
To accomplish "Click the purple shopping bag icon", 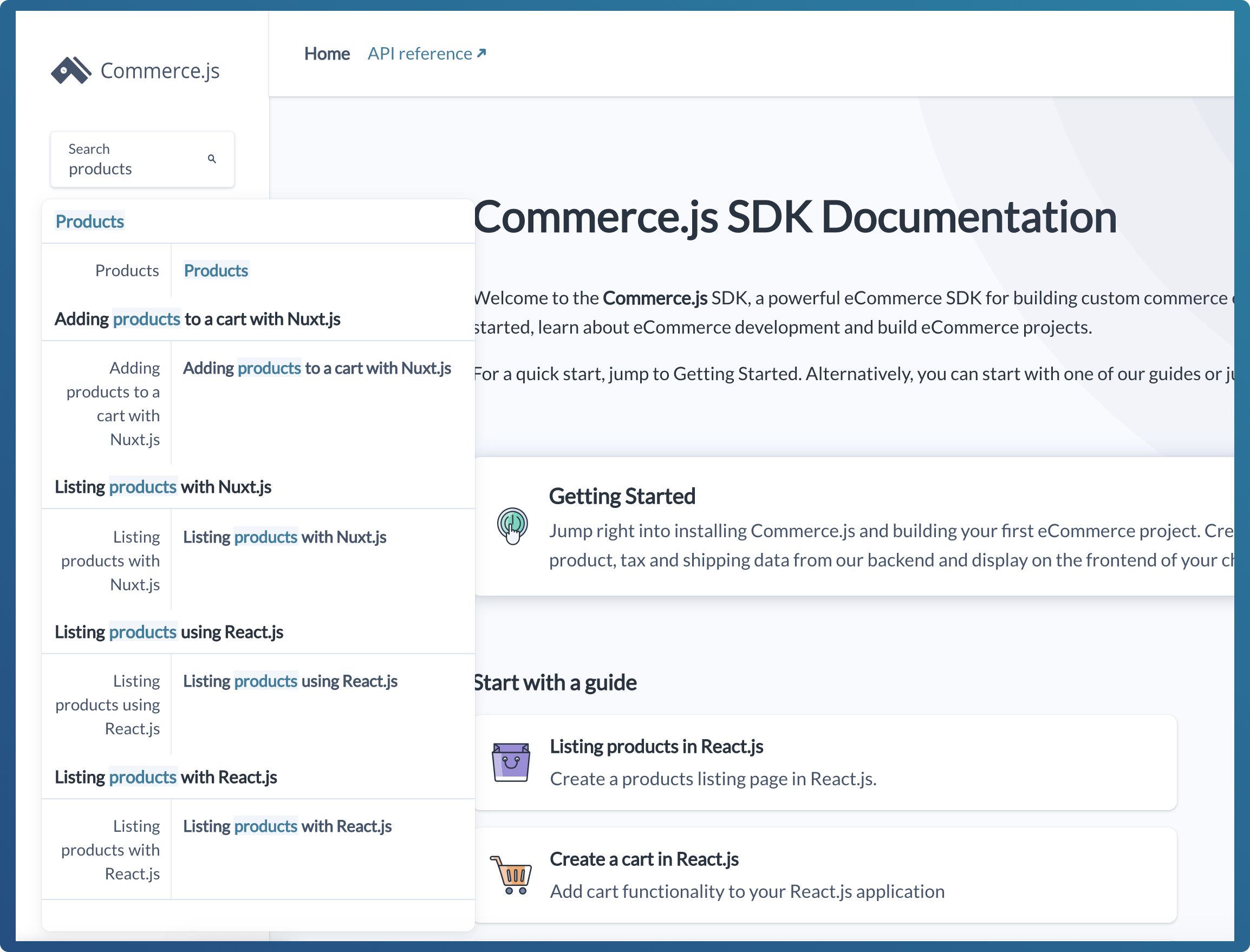I will (x=511, y=762).
